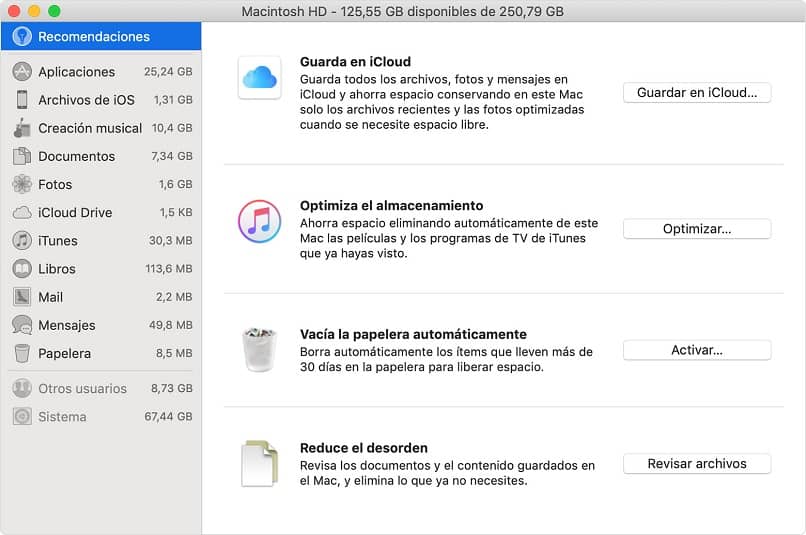The width and height of the screenshot is (806, 535).
Task: Click the Sistema gear icon
Action: click(x=22, y=416)
